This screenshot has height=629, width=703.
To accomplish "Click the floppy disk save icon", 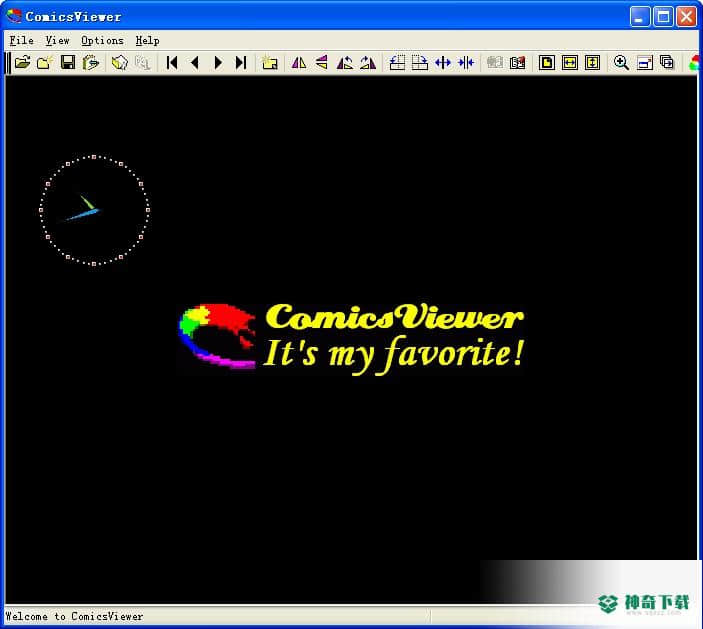I will pyautogui.click(x=68, y=62).
